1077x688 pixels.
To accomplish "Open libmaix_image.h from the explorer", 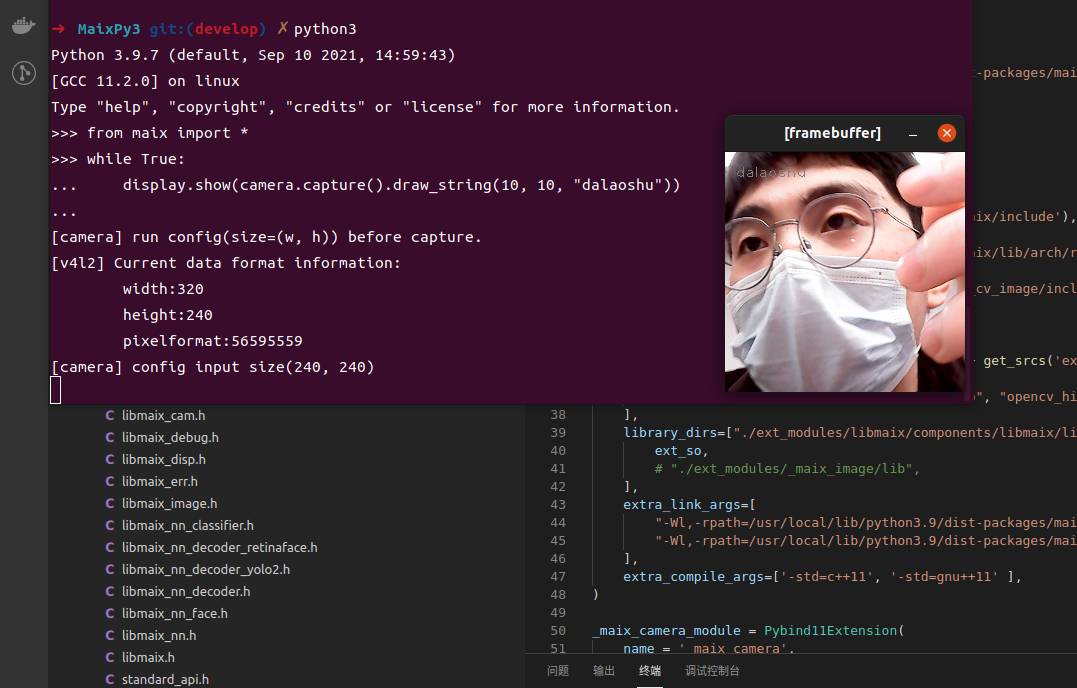I will [169, 503].
